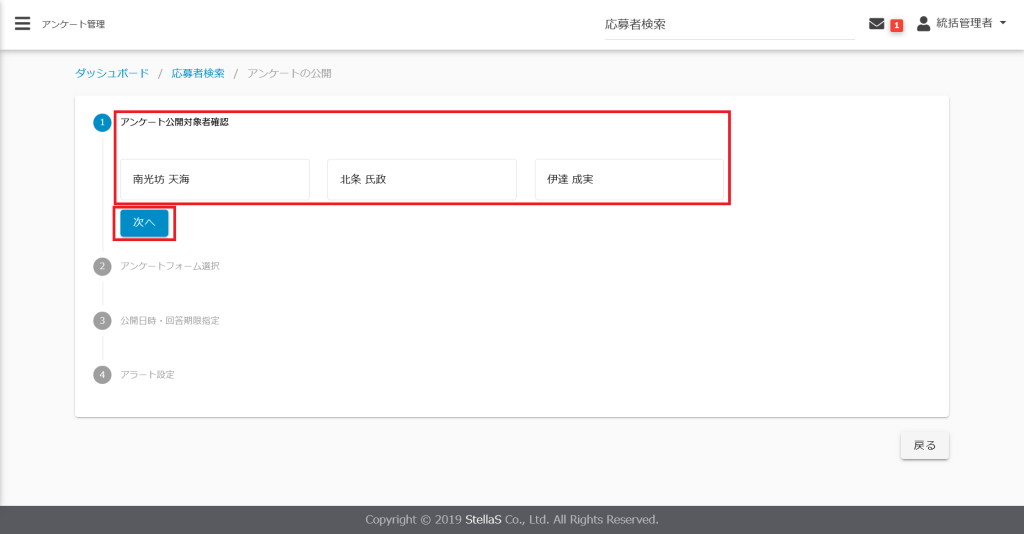Select the 南光坊 天海 applicant card
The image size is (1024, 534).
click(x=214, y=180)
